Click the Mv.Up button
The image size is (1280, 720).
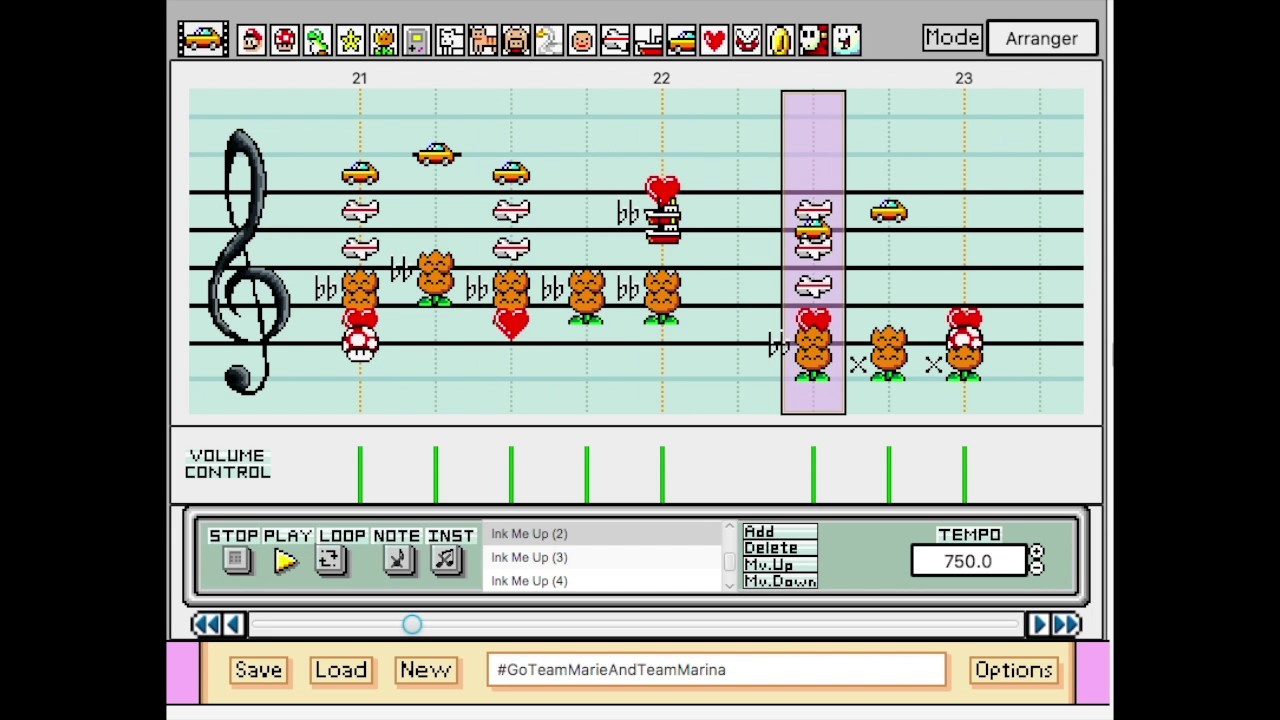(780, 565)
